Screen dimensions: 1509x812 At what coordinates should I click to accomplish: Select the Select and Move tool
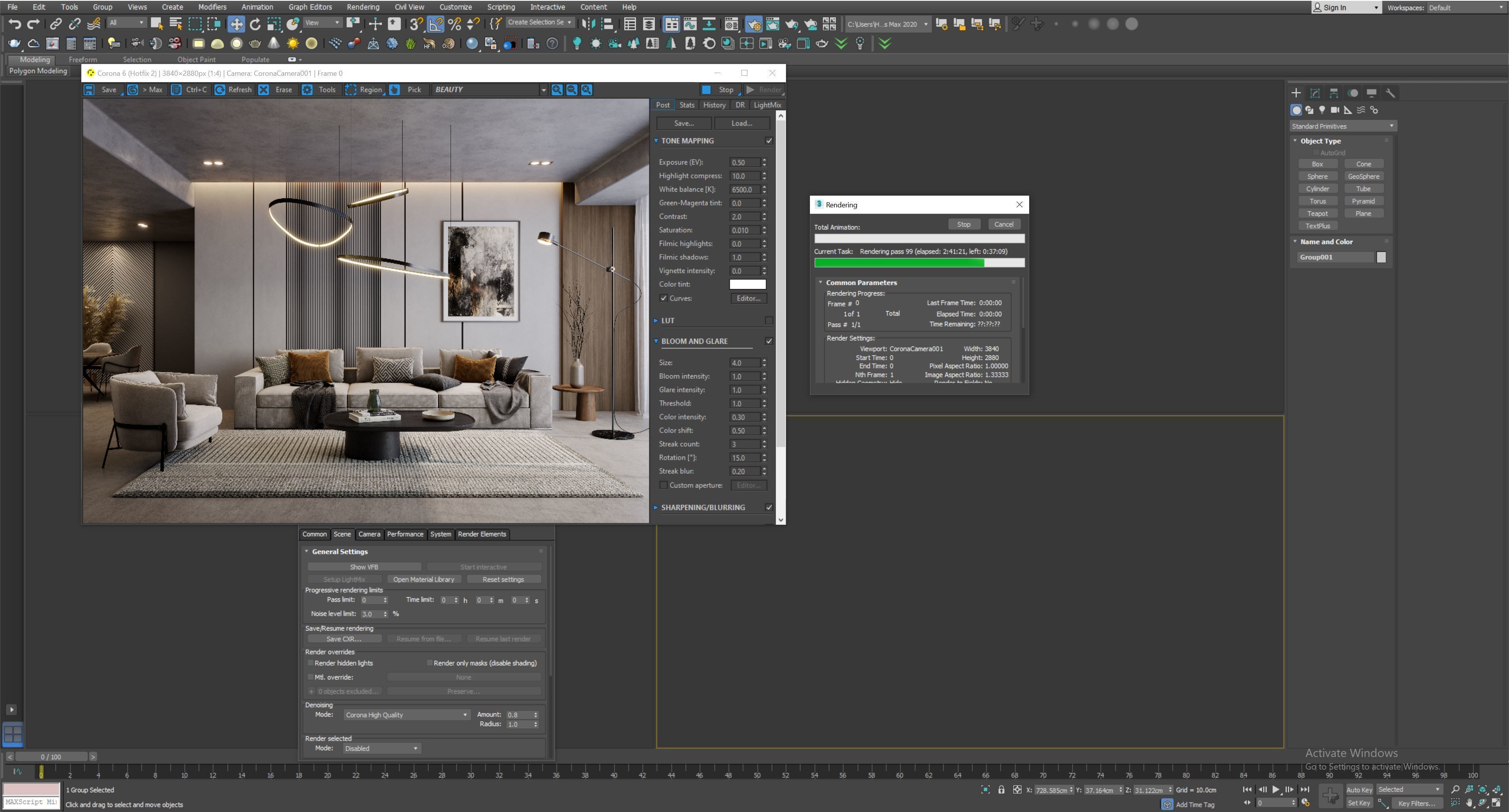tap(236, 24)
